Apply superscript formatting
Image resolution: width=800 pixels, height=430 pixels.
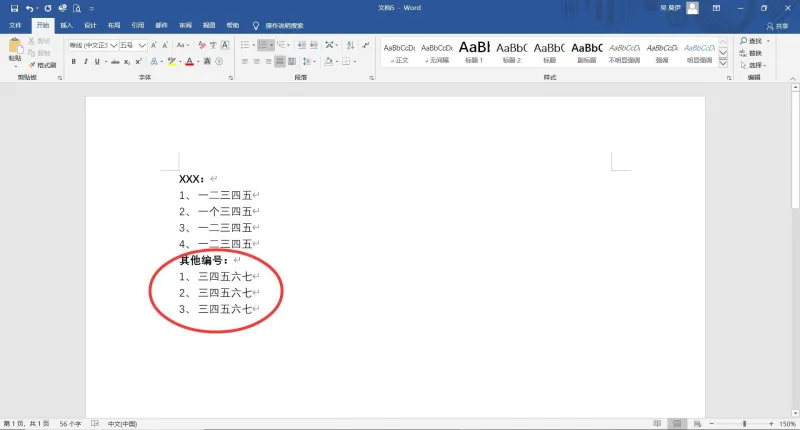point(138,62)
